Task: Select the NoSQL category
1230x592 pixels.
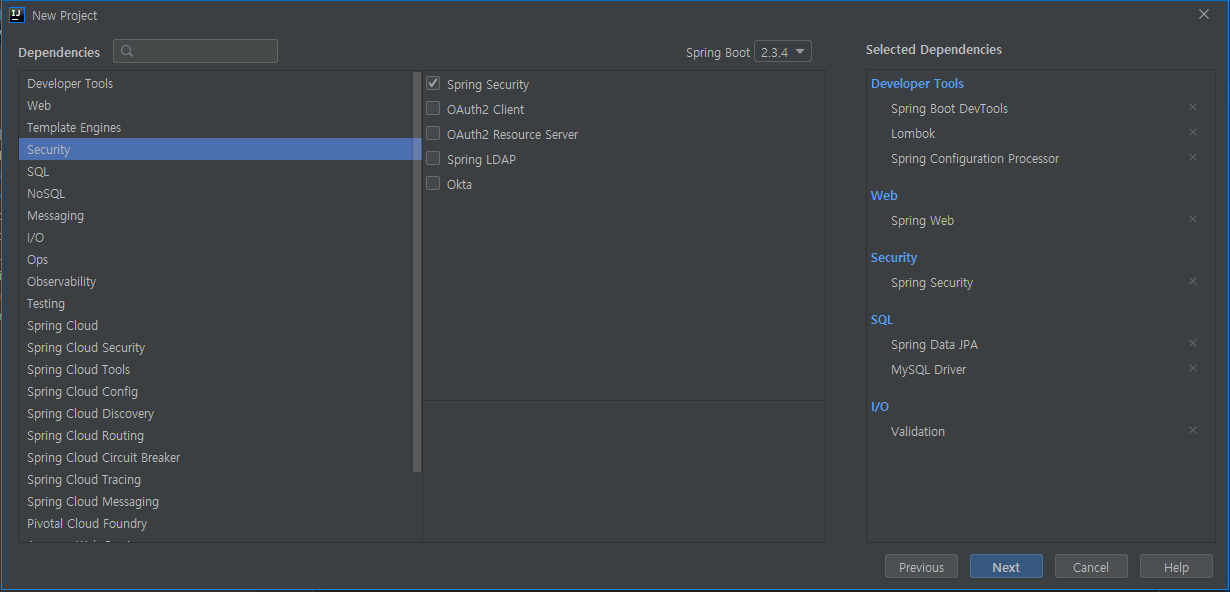Action: 216,194
